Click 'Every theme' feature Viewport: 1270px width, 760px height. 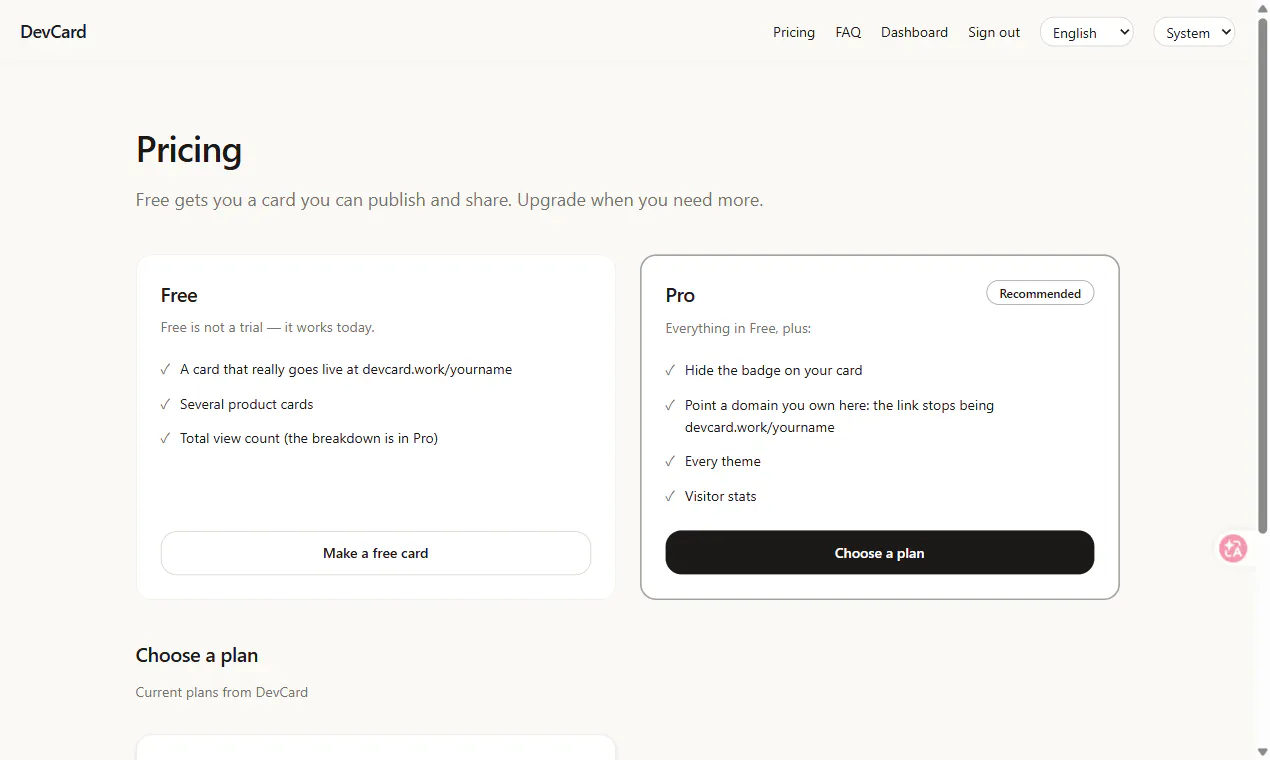[x=723, y=461]
